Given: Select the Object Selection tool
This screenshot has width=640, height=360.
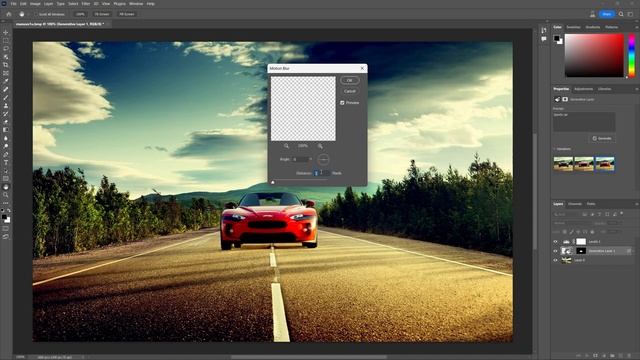Looking at the screenshot, I should (6, 57).
